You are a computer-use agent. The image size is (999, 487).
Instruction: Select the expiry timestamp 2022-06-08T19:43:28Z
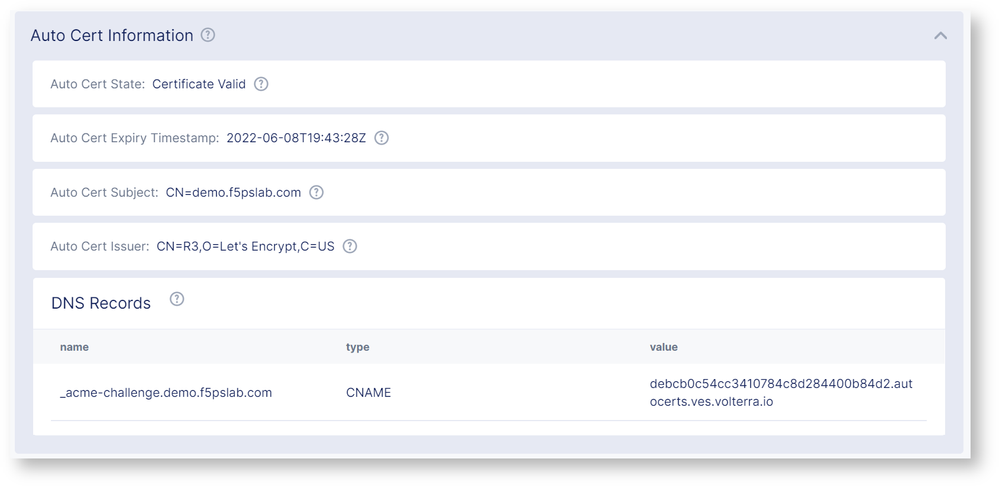(296, 138)
